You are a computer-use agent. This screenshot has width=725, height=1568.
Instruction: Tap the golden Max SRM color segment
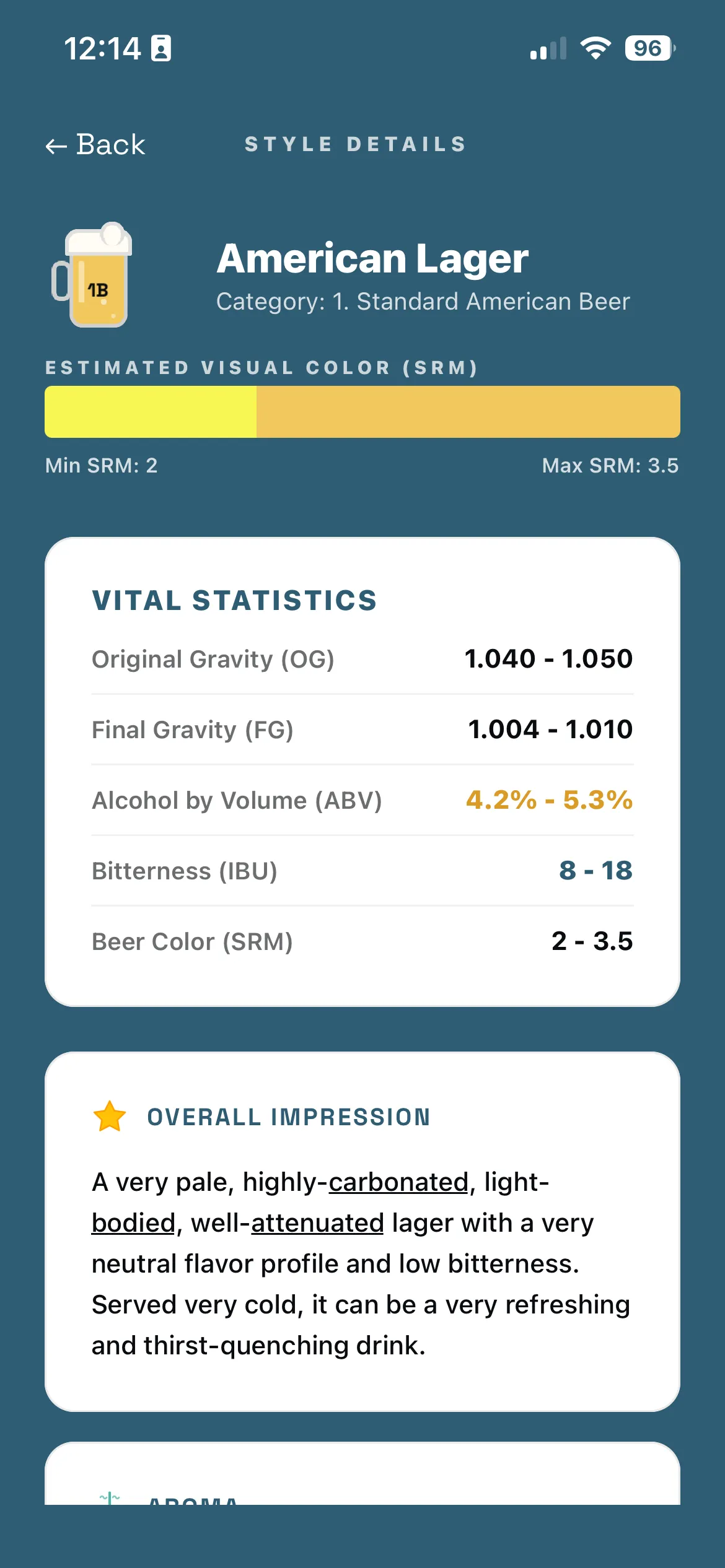tap(468, 412)
